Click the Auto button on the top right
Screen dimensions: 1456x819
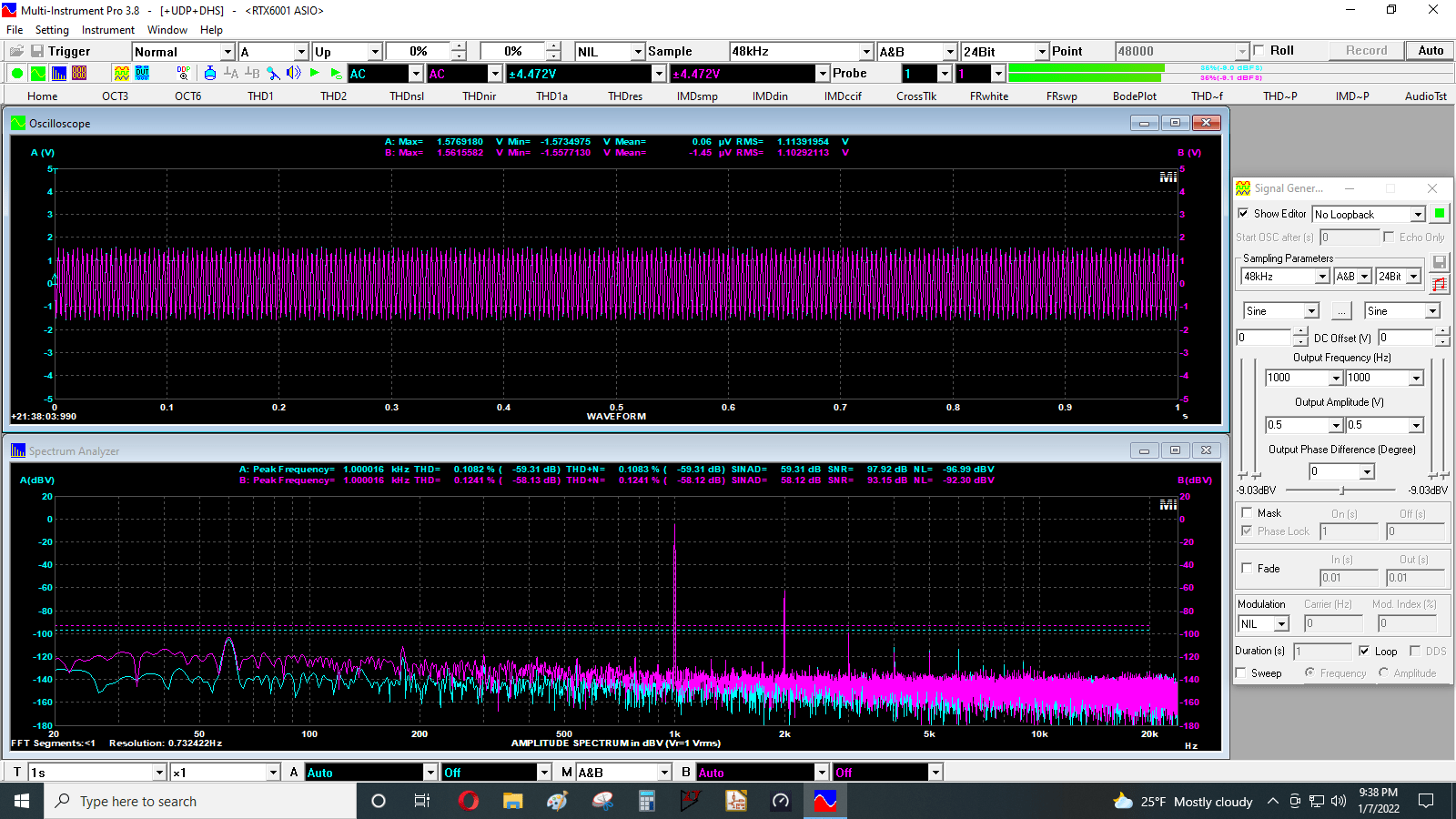[x=1431, y=51]
